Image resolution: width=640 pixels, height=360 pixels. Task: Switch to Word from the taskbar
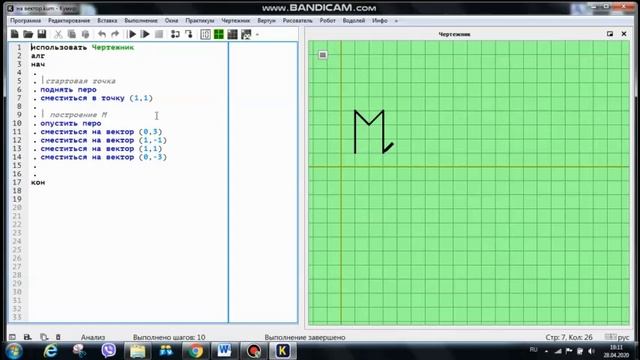[224, 351]
